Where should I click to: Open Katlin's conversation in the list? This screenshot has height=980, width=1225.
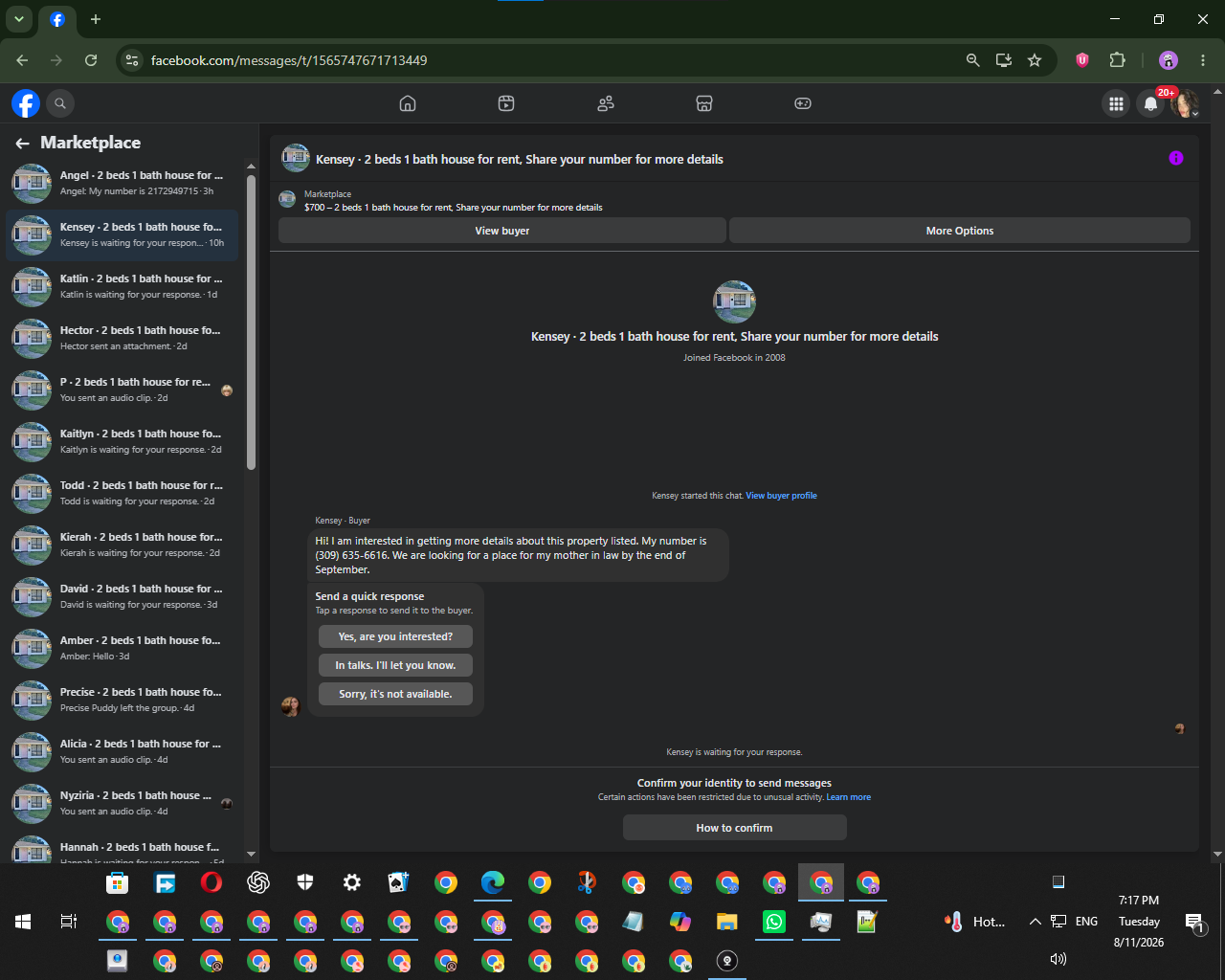click(122, 286)
